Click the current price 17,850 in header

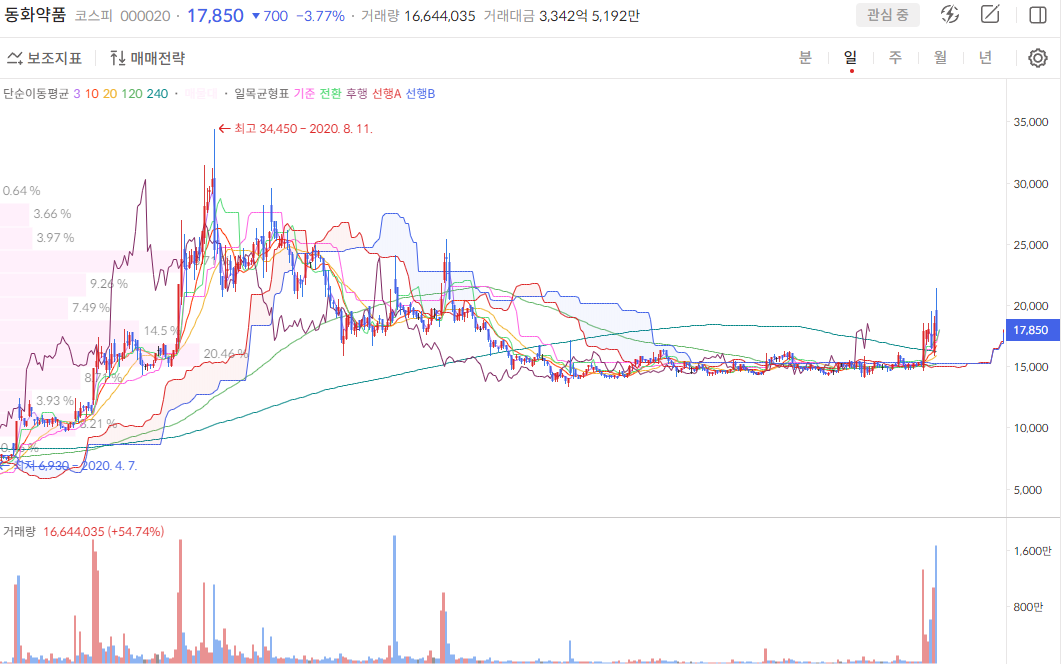pos(215,16)
